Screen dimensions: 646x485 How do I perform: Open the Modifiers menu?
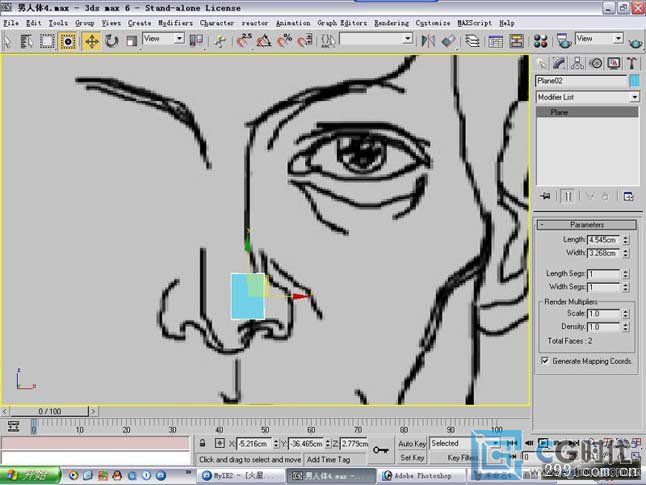(175, 23)
